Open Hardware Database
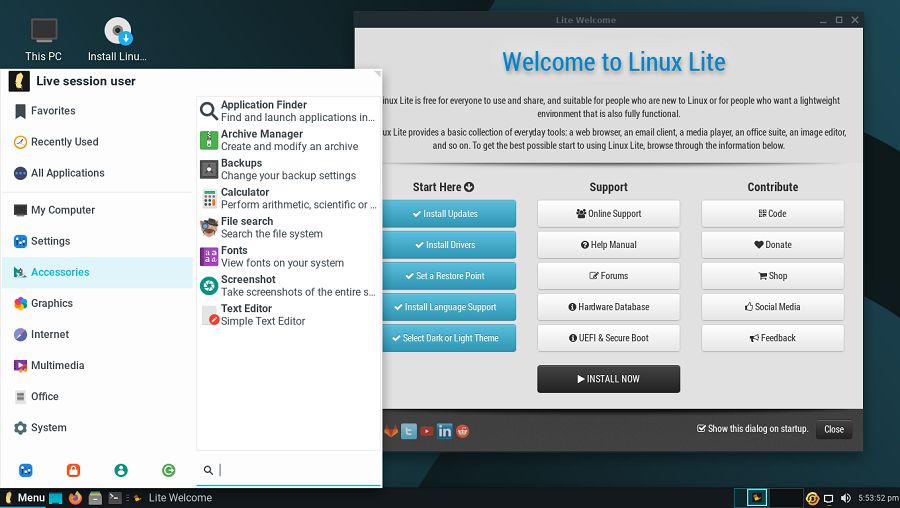 click(x=608, y=307)
